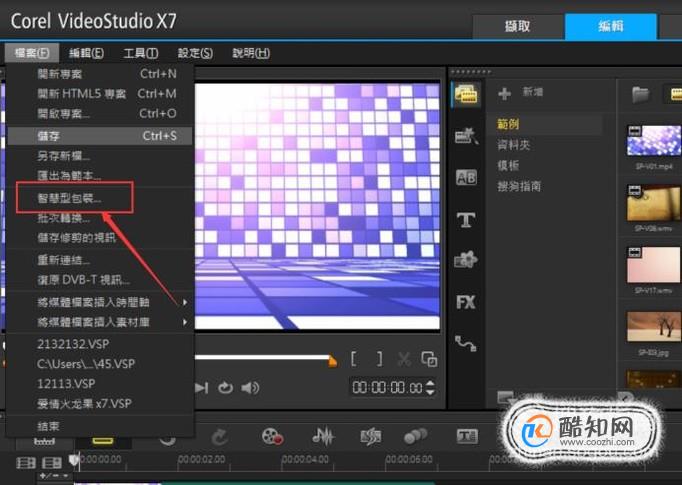Open recent file 愛情火龍果 x7.VSP
Screen dimensions: 682x485
pos(100,404)
